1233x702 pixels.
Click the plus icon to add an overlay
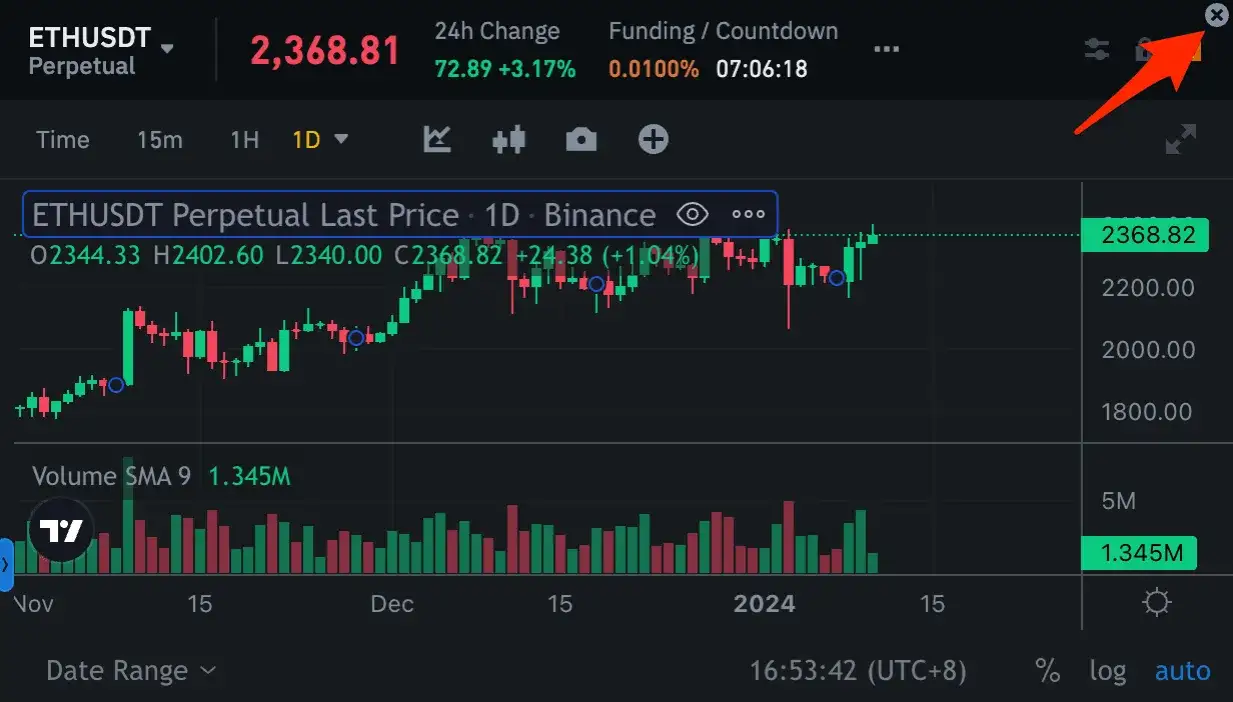652,139
